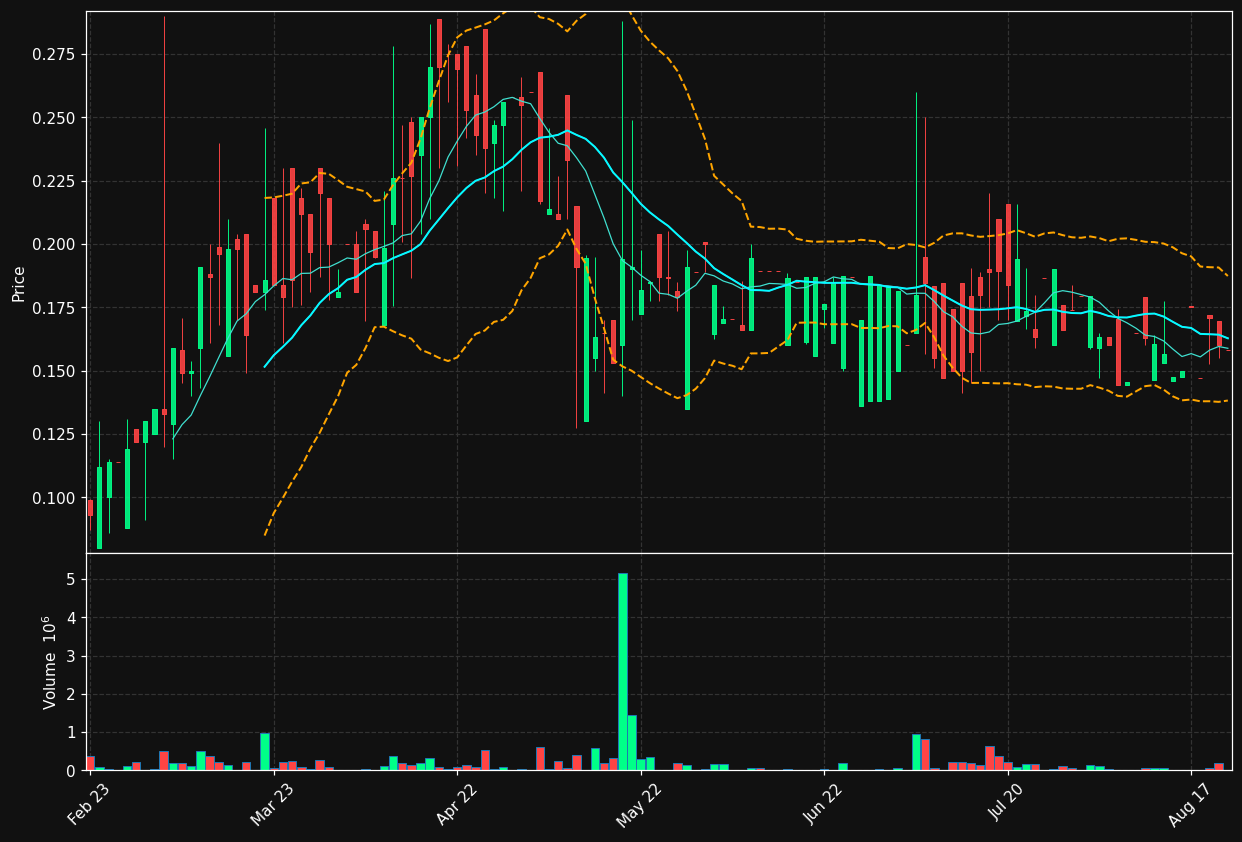Viewport: 1242px width, 842px height.
Task: Click the volume axis value 0
Action: 72,771
